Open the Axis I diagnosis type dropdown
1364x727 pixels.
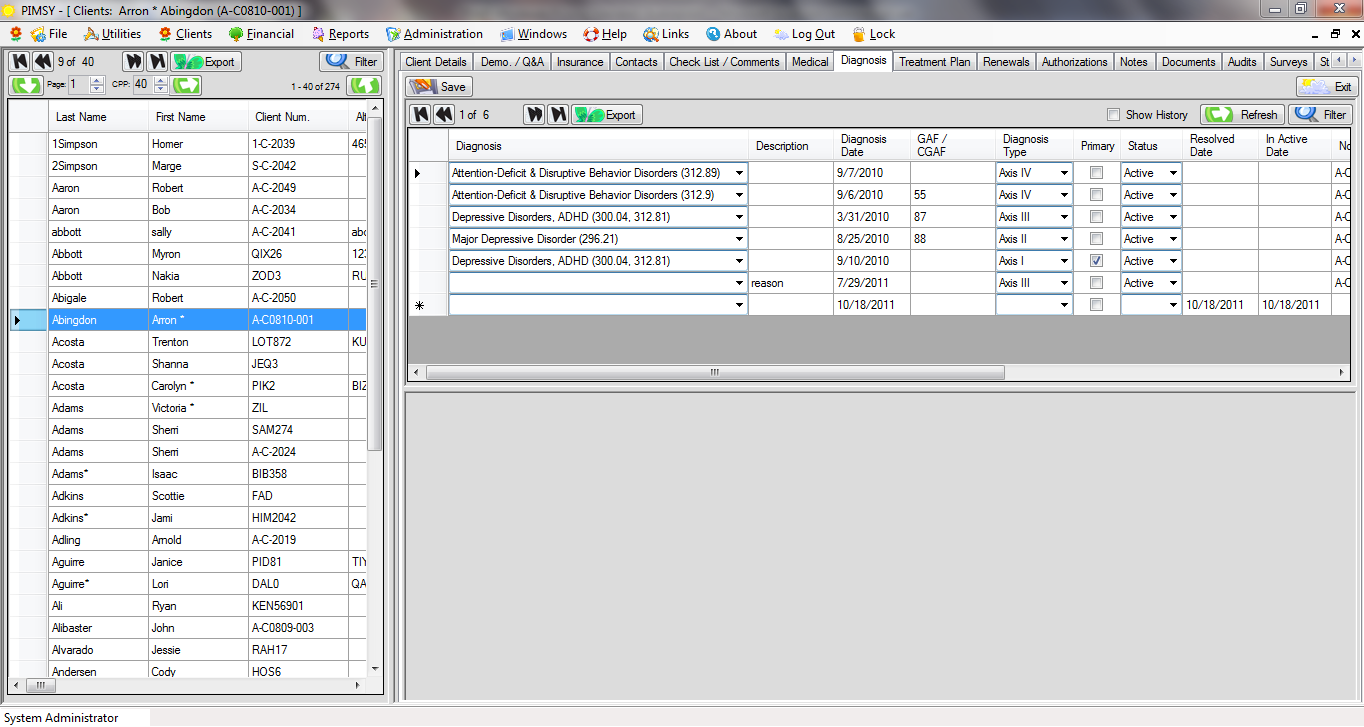(1064, 261)
